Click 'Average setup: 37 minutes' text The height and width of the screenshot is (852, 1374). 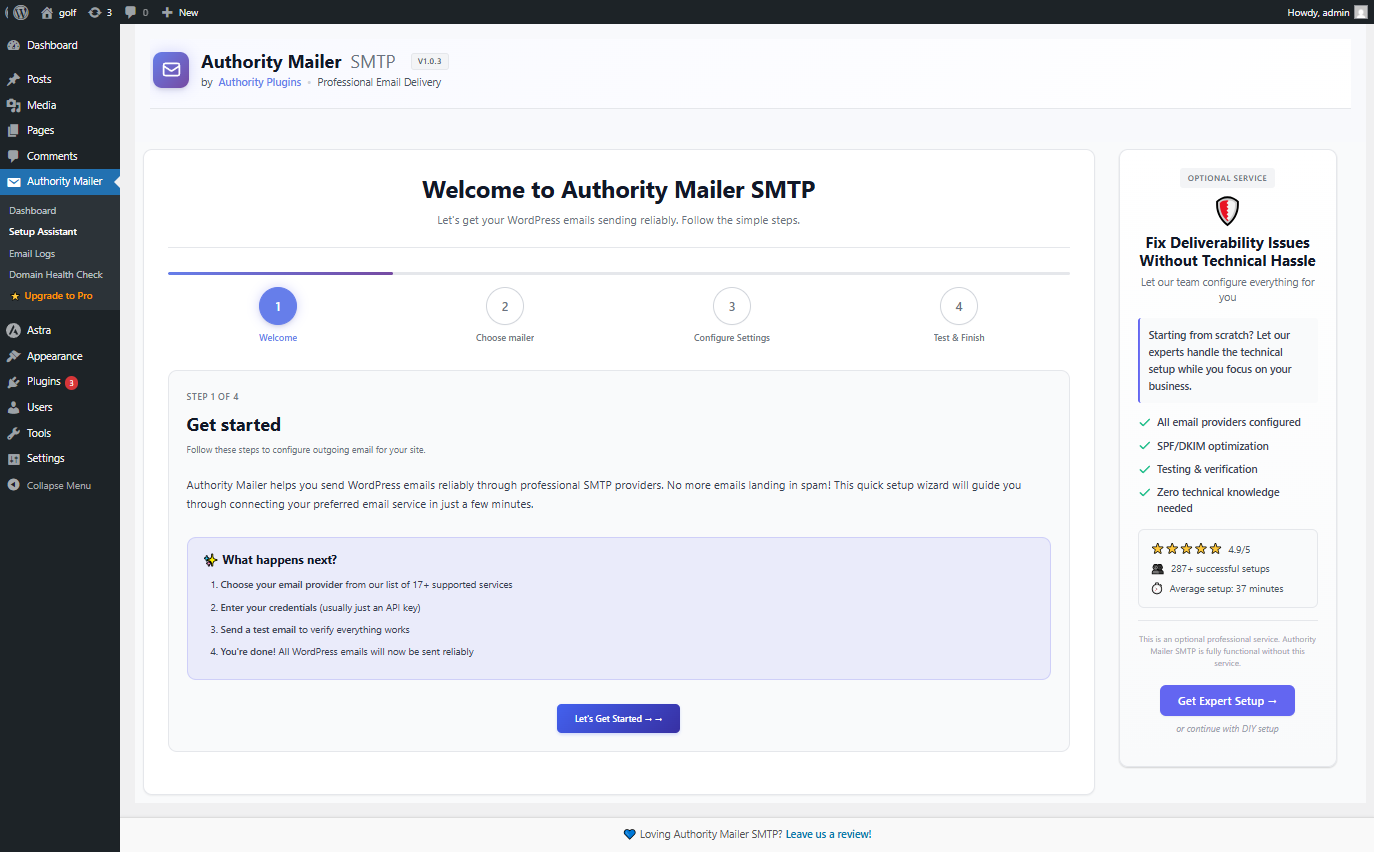pyautogui.click(x=1226, y=589)
